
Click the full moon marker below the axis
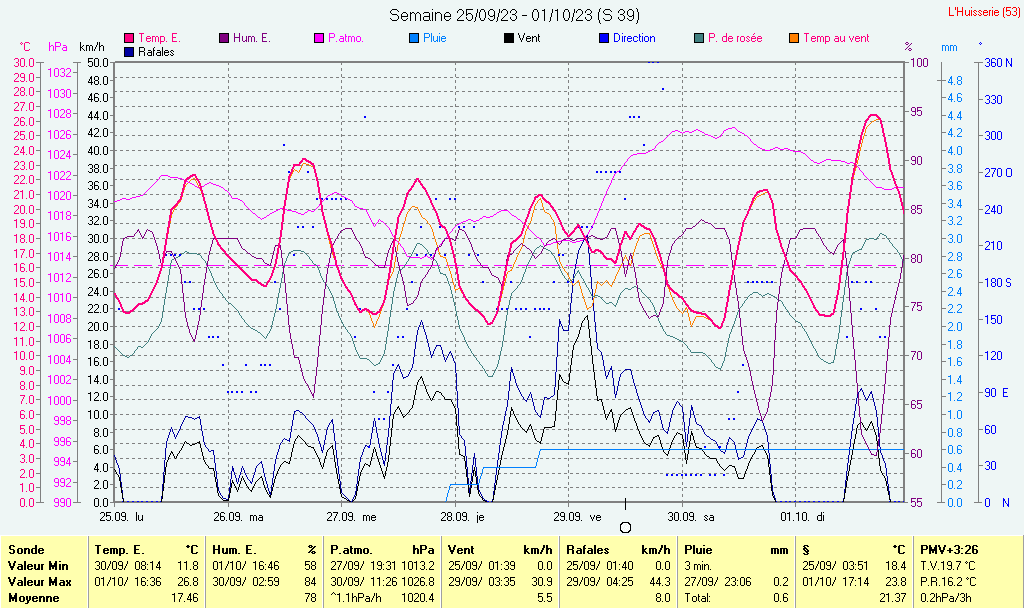[x=625, y=528]
